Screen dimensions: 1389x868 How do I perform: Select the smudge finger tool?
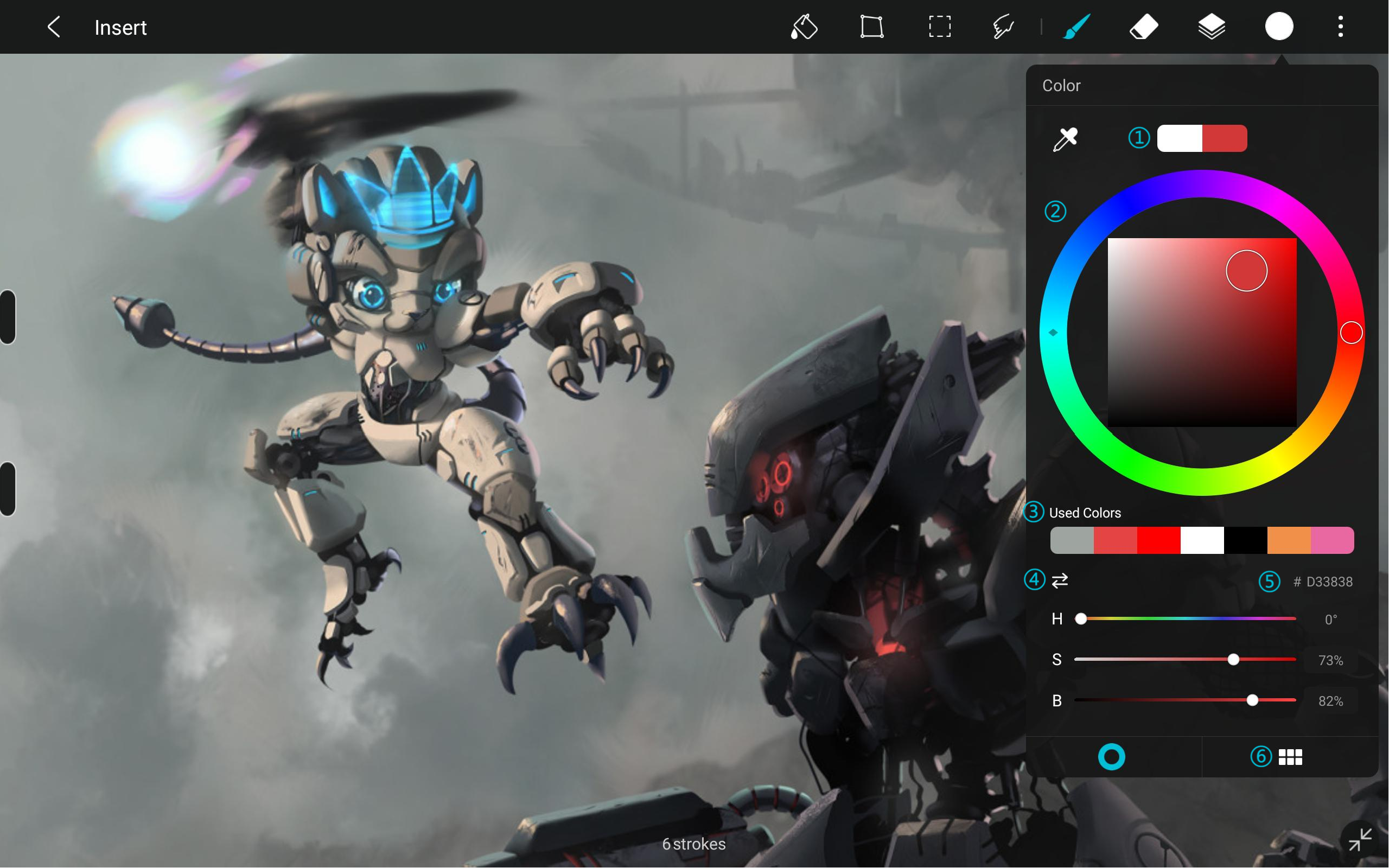(1003, 27)
